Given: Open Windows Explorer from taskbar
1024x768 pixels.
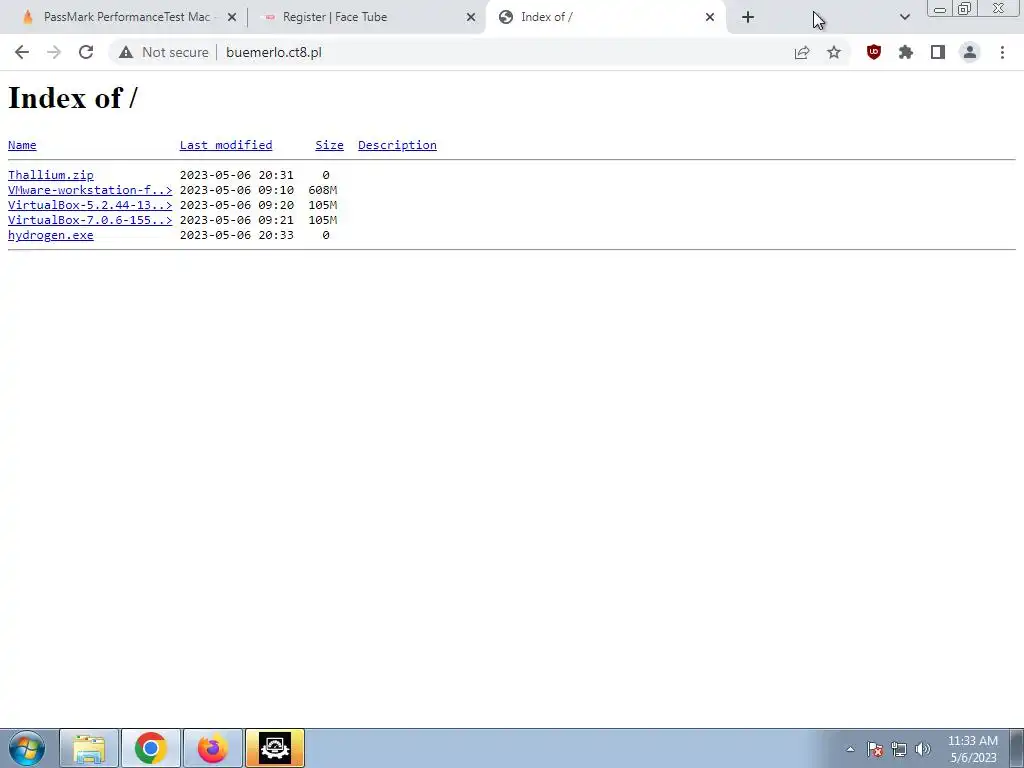Looking at the screenshot, I should pyautogui.click(x=89, y=748).
